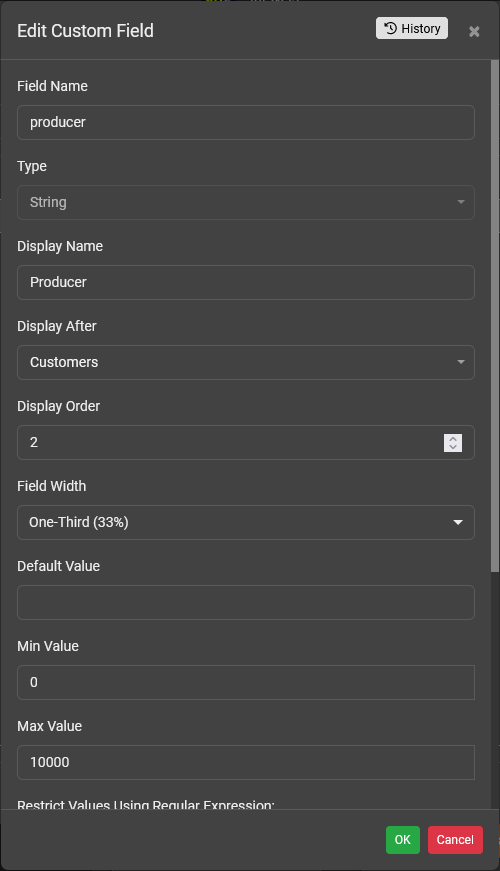The image size is (500, 871).
Task: Open the History text label
Action: (x=421, y=28)
